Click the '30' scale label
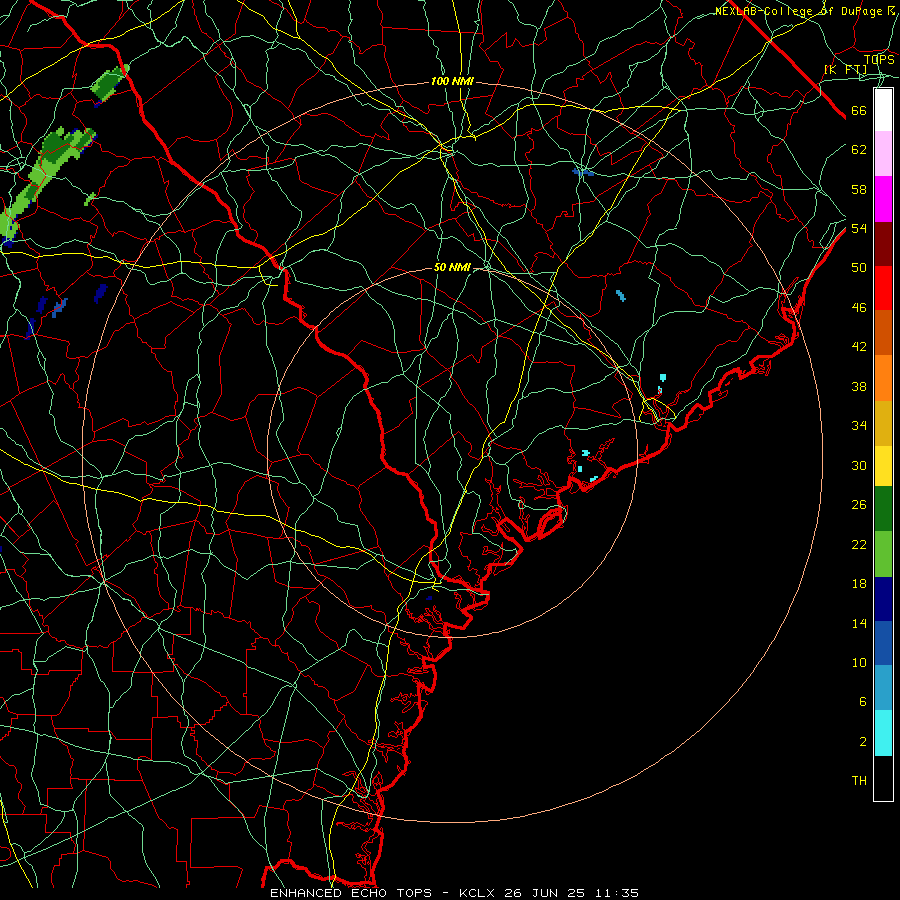Image resolution: width=900 pixels, height=900 pixels. tap(859, 465)
